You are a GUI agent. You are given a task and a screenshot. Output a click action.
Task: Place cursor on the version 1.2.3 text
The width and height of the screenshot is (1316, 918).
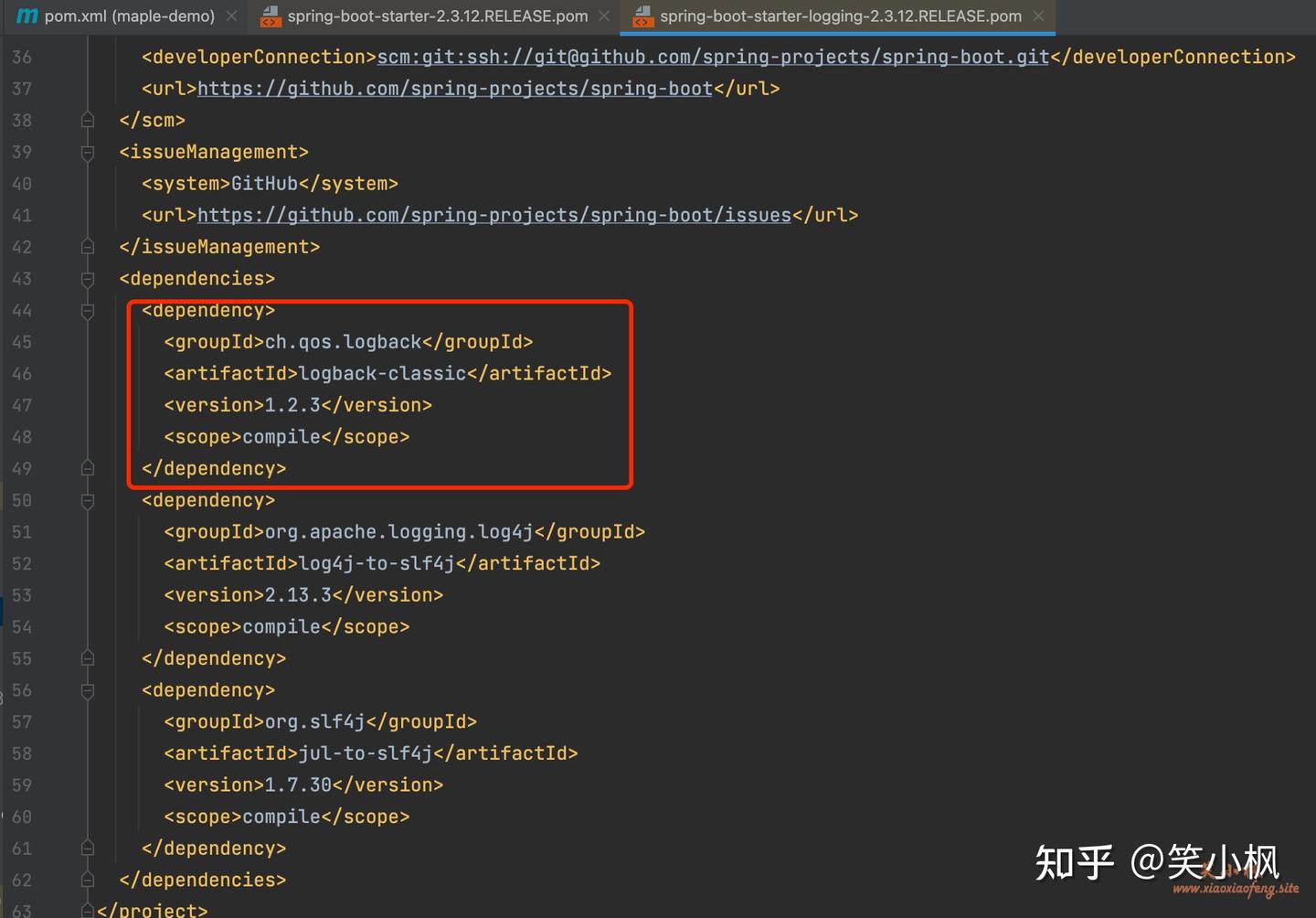point(292,404)
